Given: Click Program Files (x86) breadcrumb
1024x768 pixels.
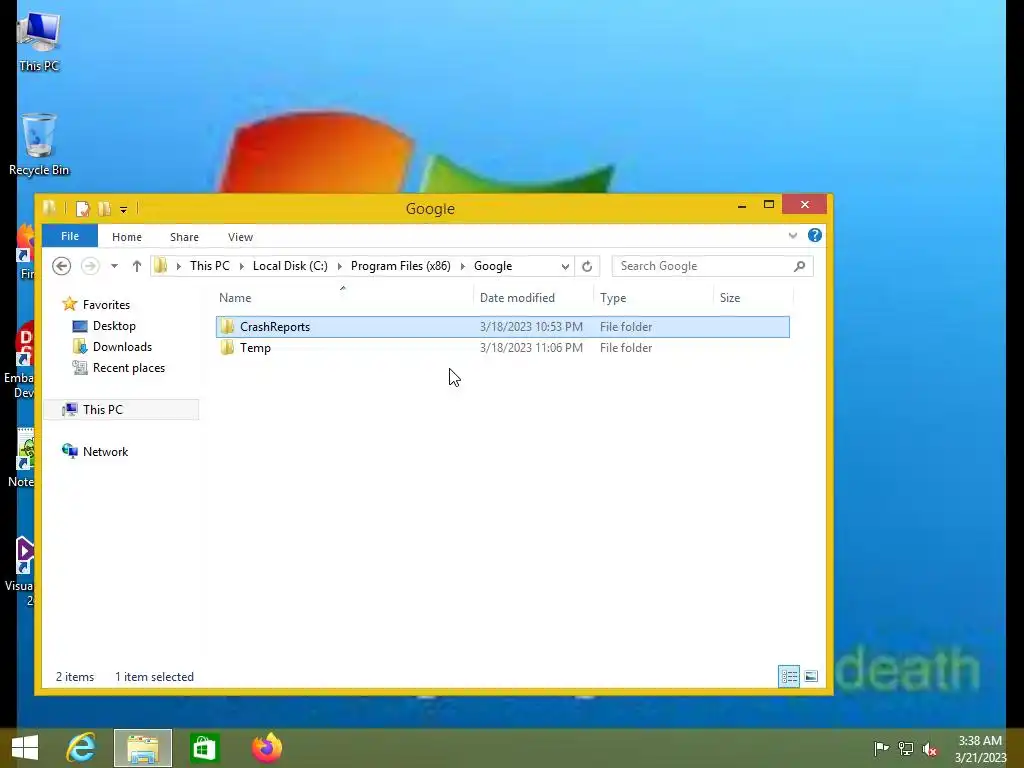Looking at the screenshot, I should pyautogui.click(x=400, y=266).
